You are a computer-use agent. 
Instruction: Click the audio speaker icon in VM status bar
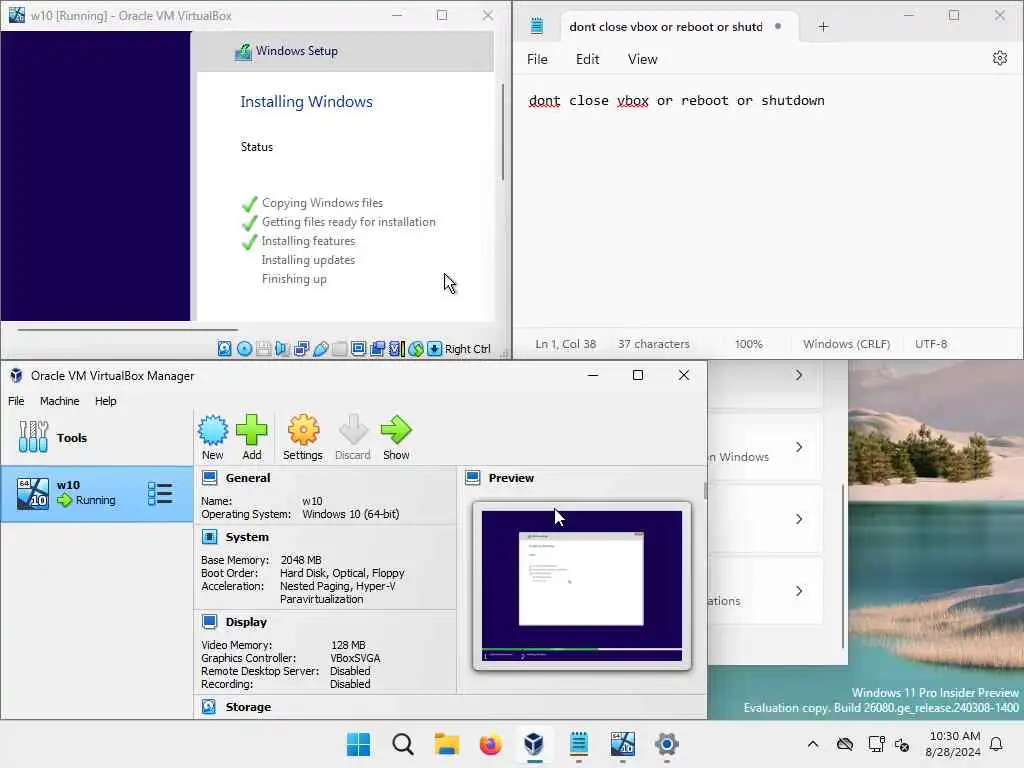pyautogui.click(x=282, y=349)
